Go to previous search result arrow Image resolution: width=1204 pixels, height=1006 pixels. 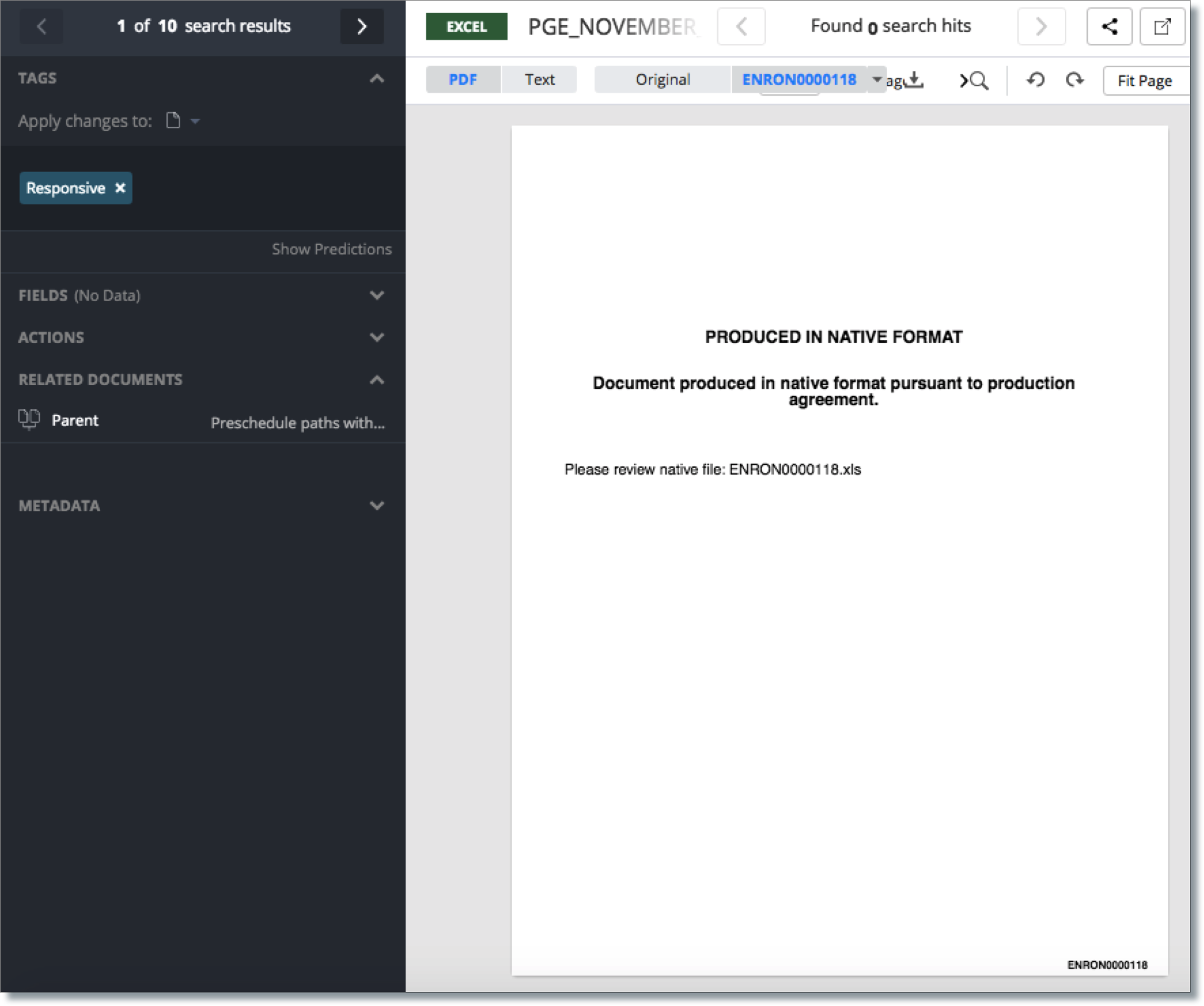pyautogui.click(x=41, y=26)
